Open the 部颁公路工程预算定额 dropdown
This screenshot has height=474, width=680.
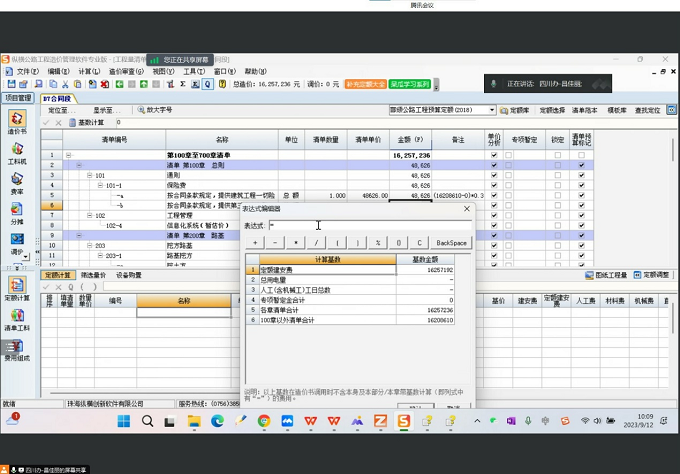coord(492,110)
